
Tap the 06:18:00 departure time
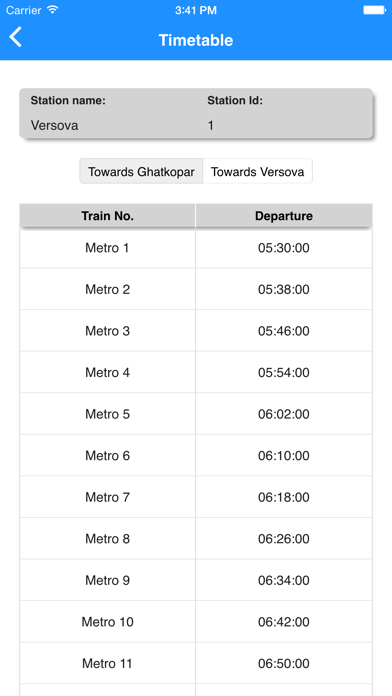tap(284, 497)
